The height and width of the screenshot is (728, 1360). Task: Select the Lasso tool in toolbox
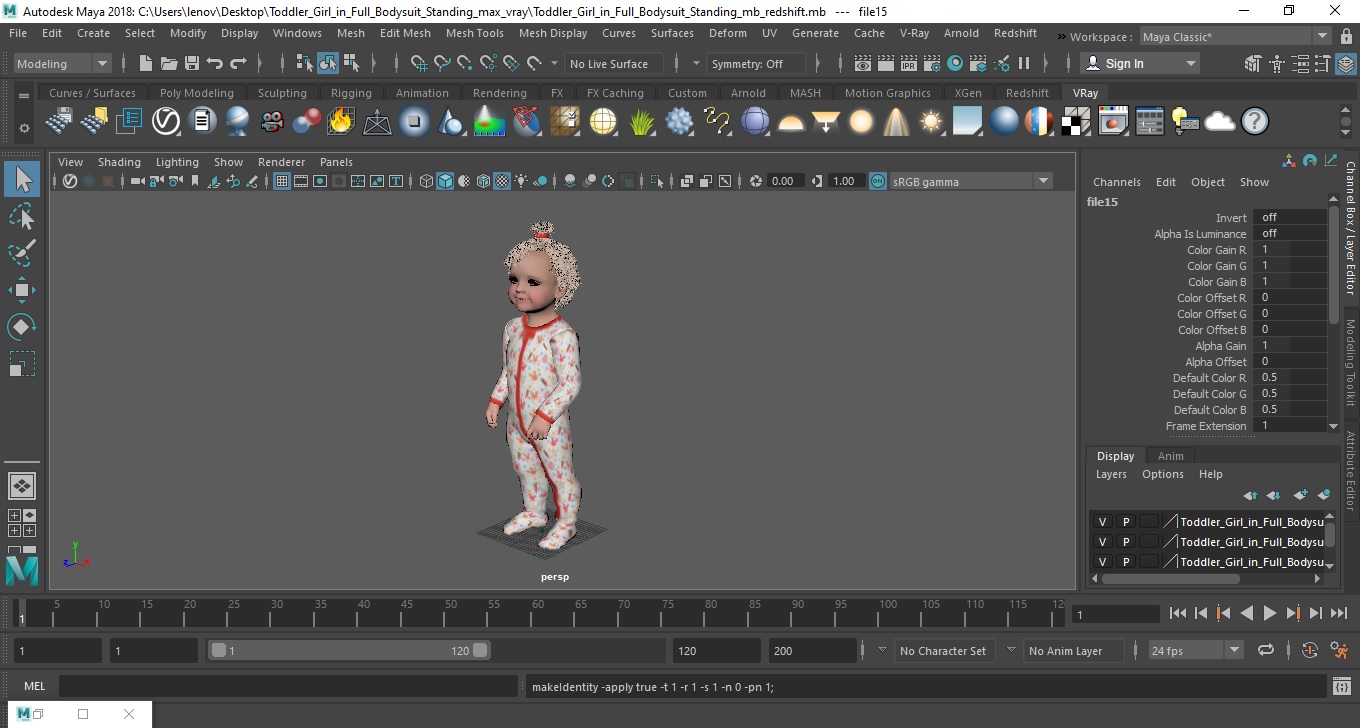tap(22, 216)
